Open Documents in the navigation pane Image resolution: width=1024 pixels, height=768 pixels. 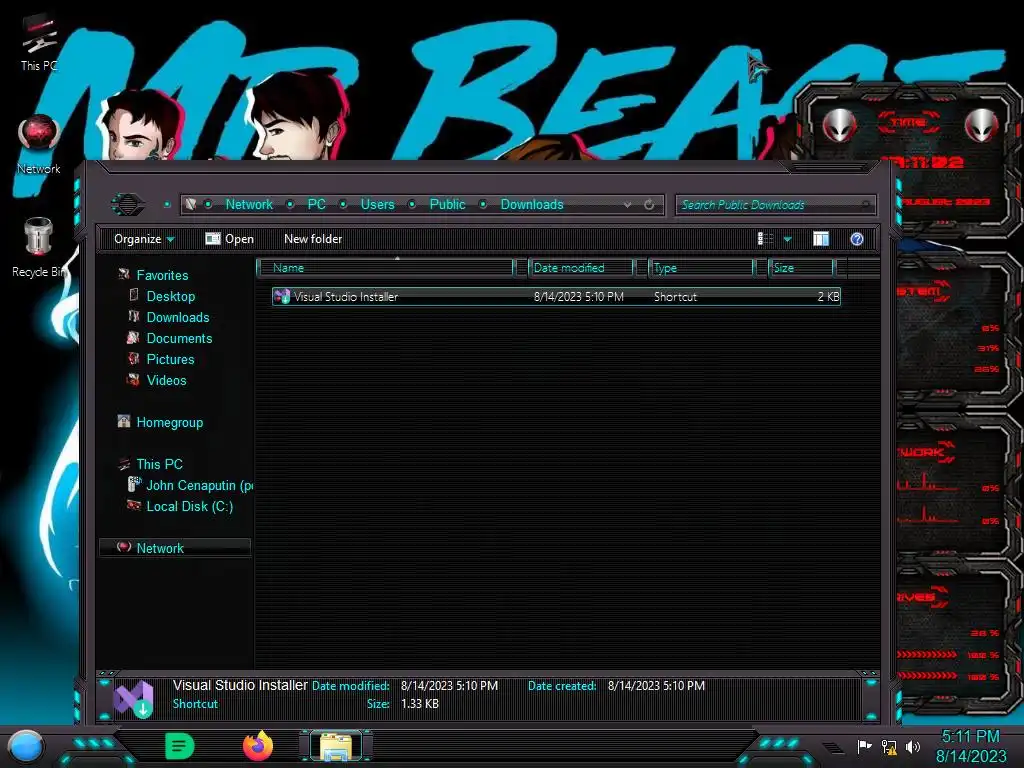click(179, 338)
